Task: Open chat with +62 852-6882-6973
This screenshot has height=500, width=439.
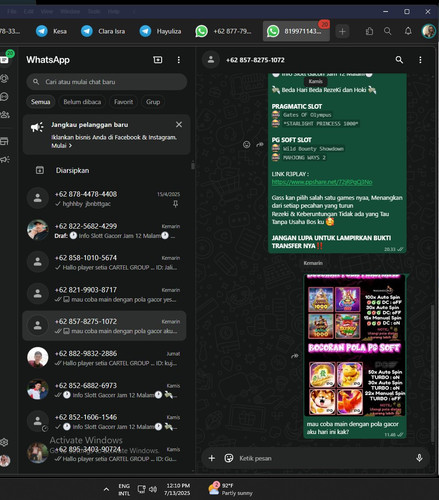Action: pos(104,390)
